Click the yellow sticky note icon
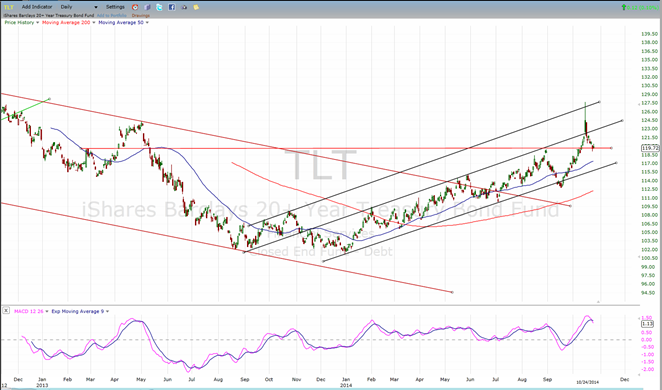The height and width of the screenshot is (390, 662). tap(196, 7)
